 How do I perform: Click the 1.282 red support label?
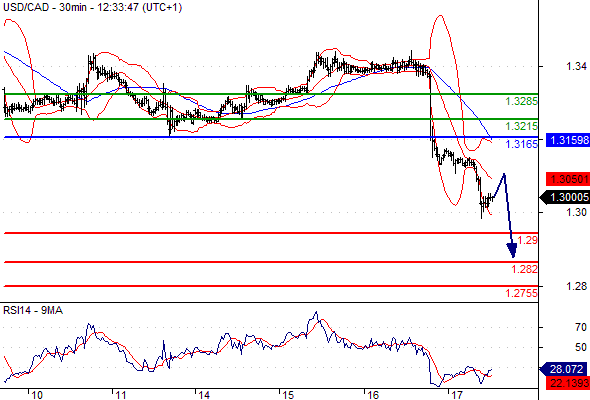pos(524,269)
